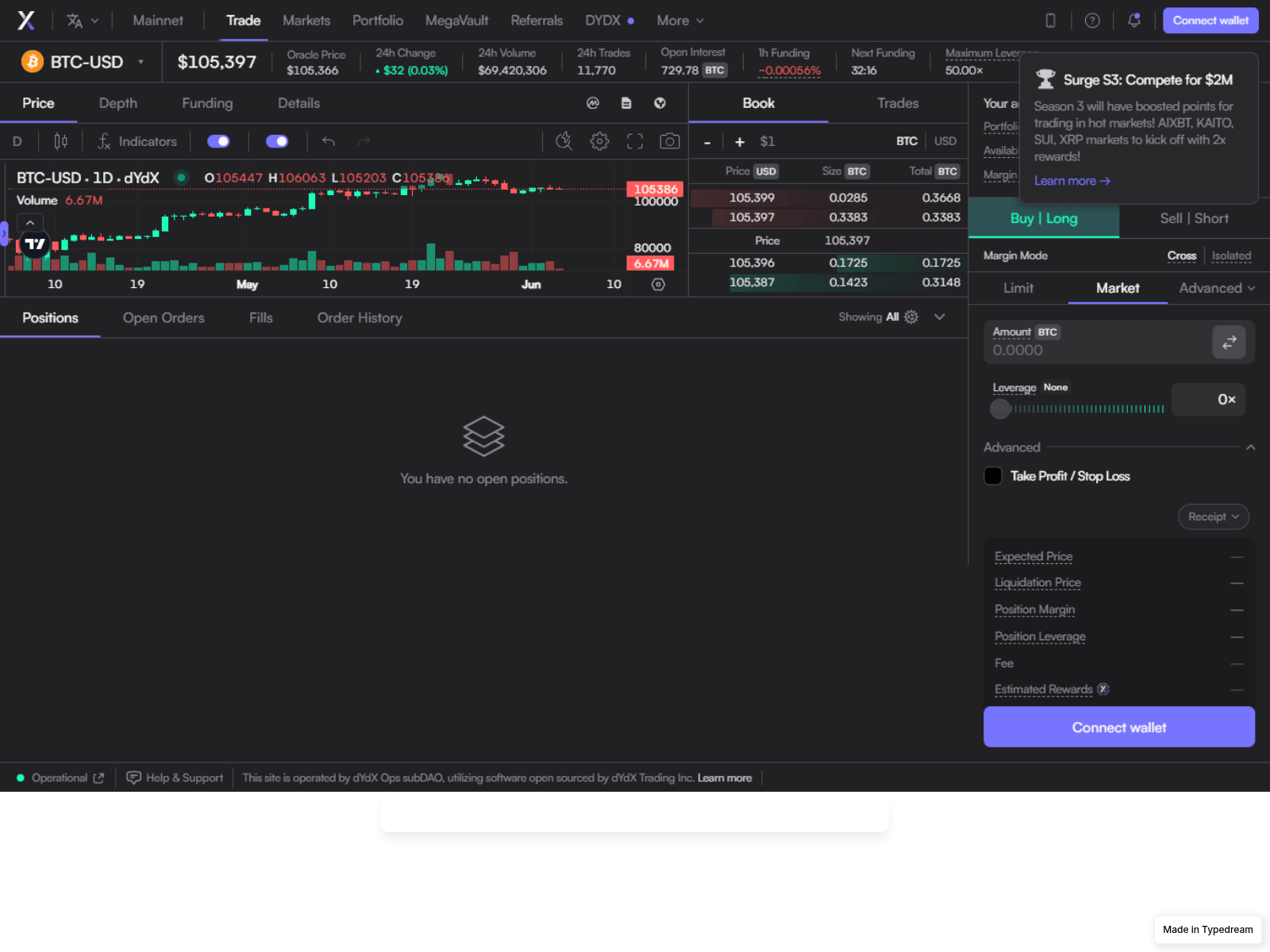Open the Advanced order types dropdown
This screenshot has height=952, width=1270.
(1217, 288)
